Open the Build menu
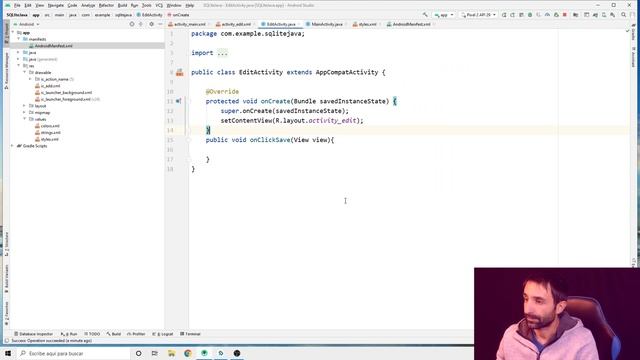 [x=122, y=5]
